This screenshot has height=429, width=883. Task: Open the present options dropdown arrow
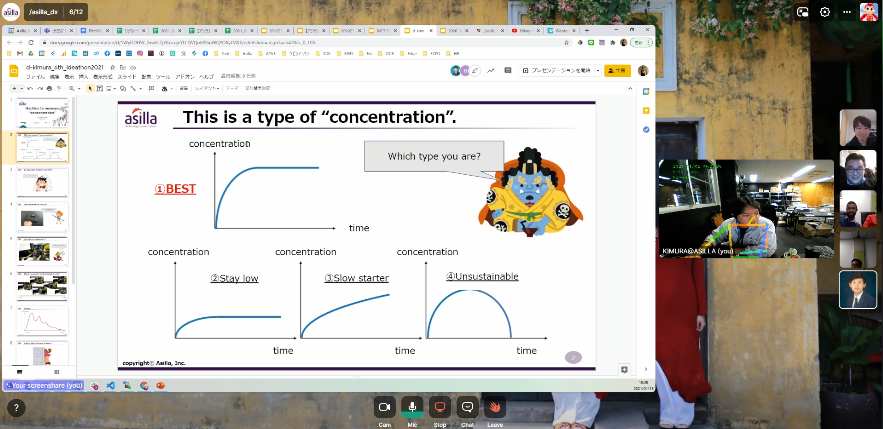tap(597, 70)
